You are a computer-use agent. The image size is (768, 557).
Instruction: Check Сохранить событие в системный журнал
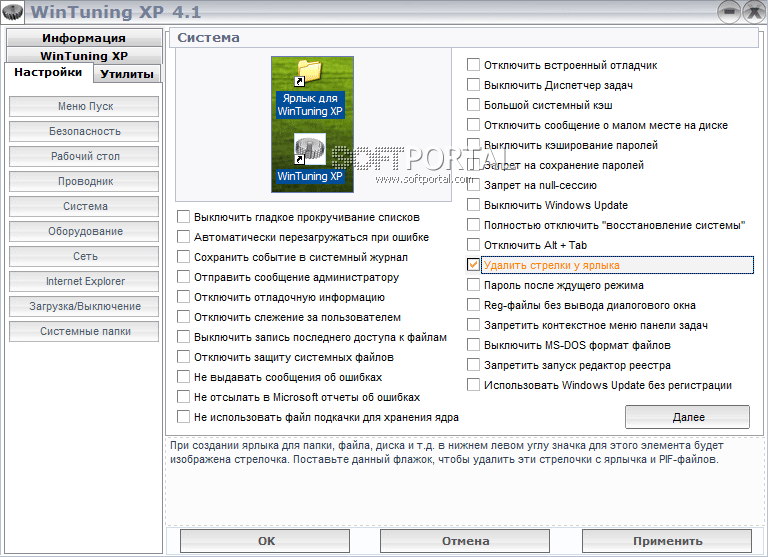pos(183,257)
